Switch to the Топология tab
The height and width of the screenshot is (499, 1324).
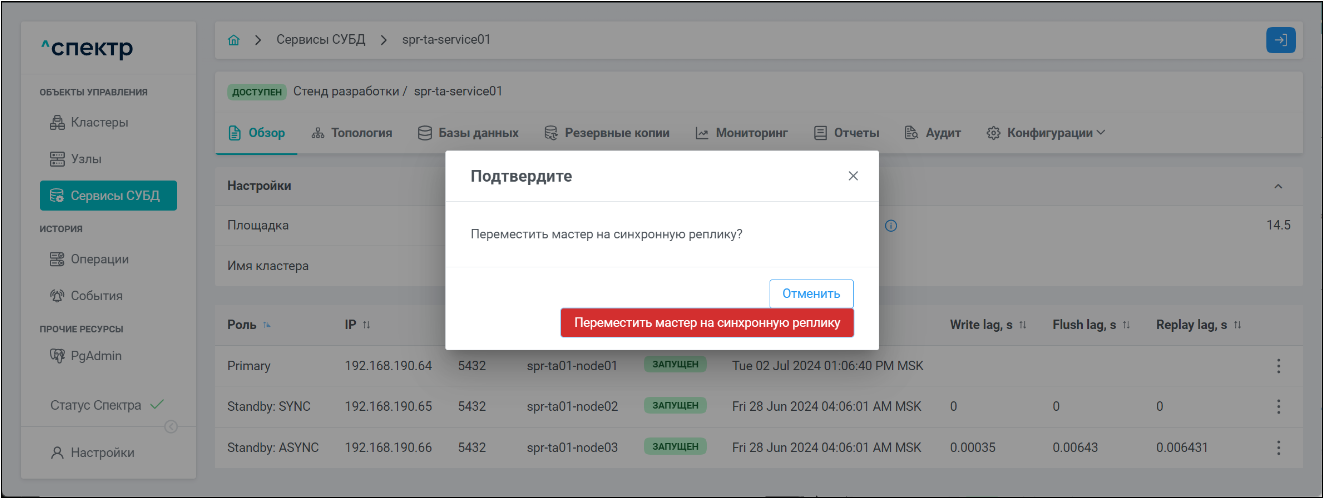pyautogui.click(x=352, y=132)
